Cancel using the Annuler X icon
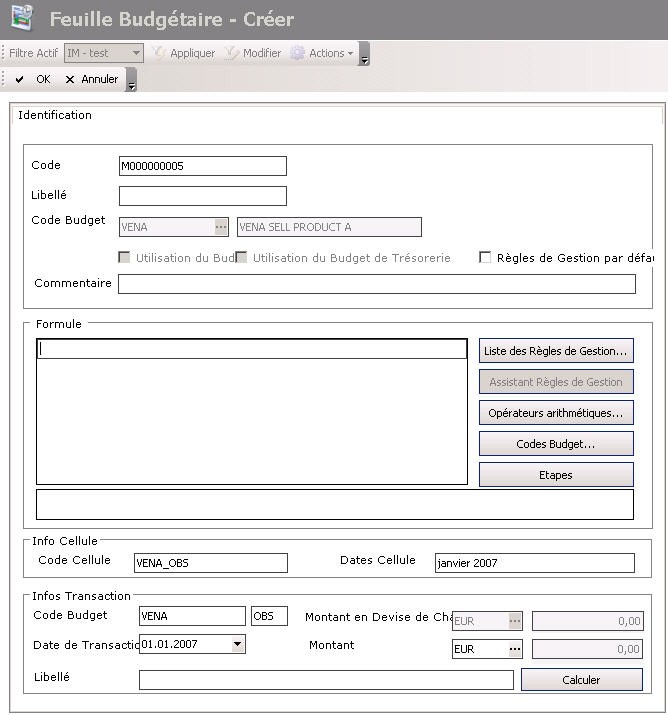 70,79
